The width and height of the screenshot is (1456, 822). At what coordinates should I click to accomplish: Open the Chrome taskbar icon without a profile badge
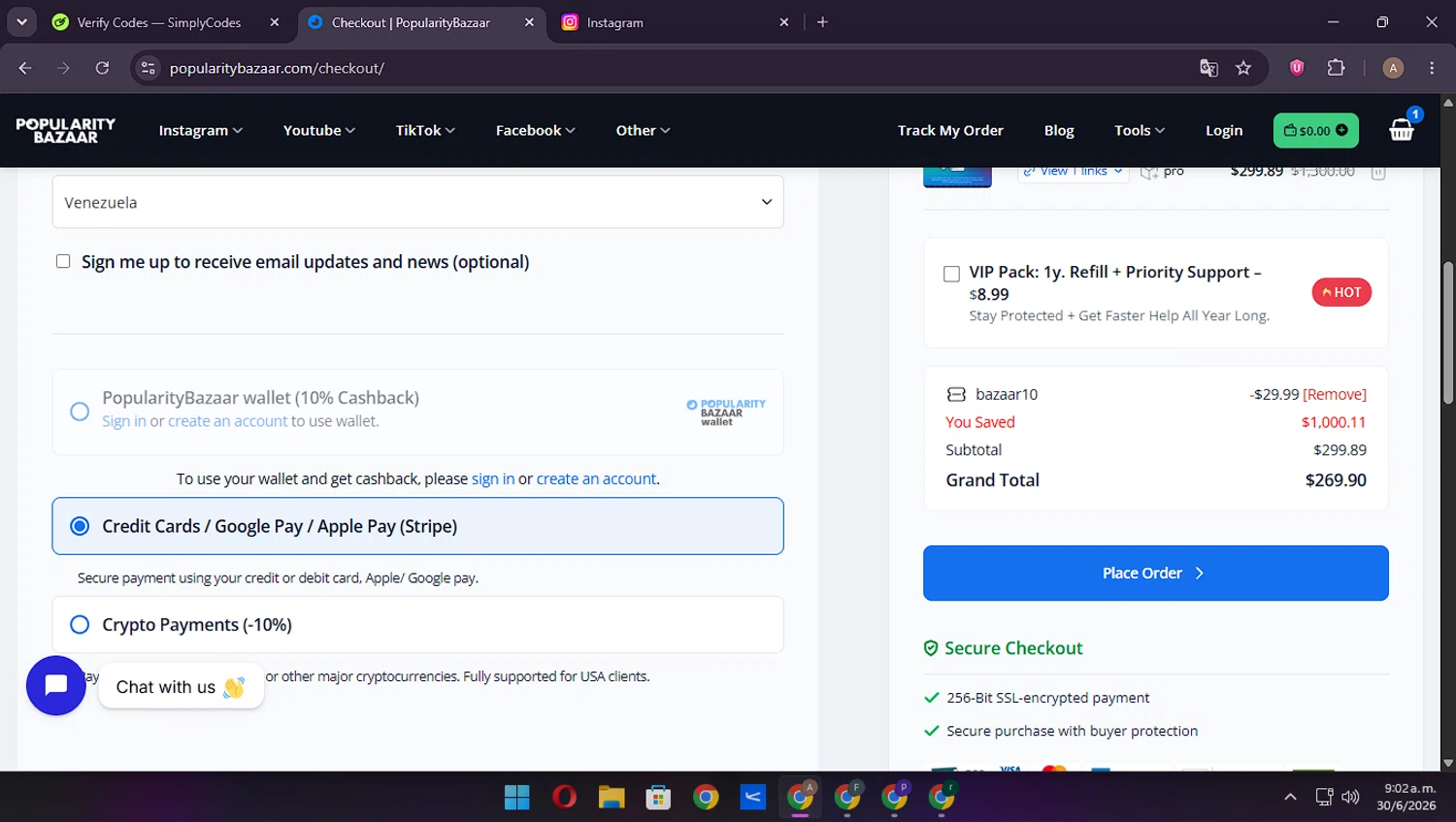pyautogui.click(x=706, y=798)
